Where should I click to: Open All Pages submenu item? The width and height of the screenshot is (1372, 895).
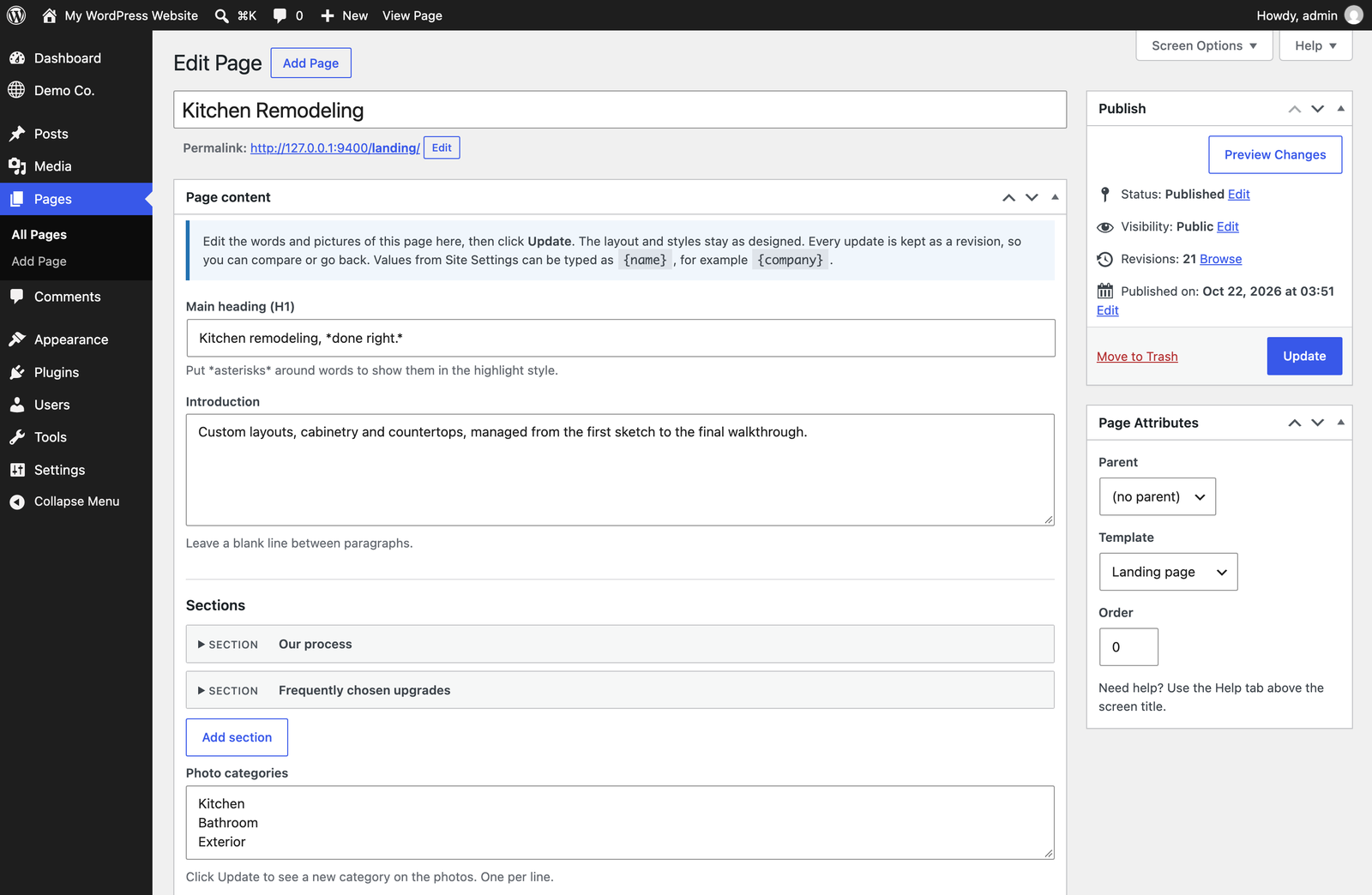click(x=39, y=234)
